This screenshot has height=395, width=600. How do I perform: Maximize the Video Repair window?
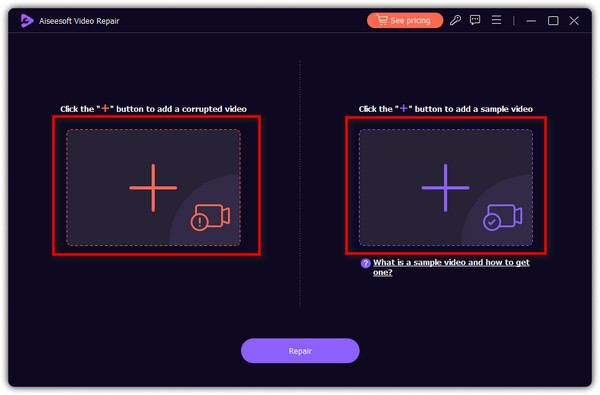click(x=553, y=21)
